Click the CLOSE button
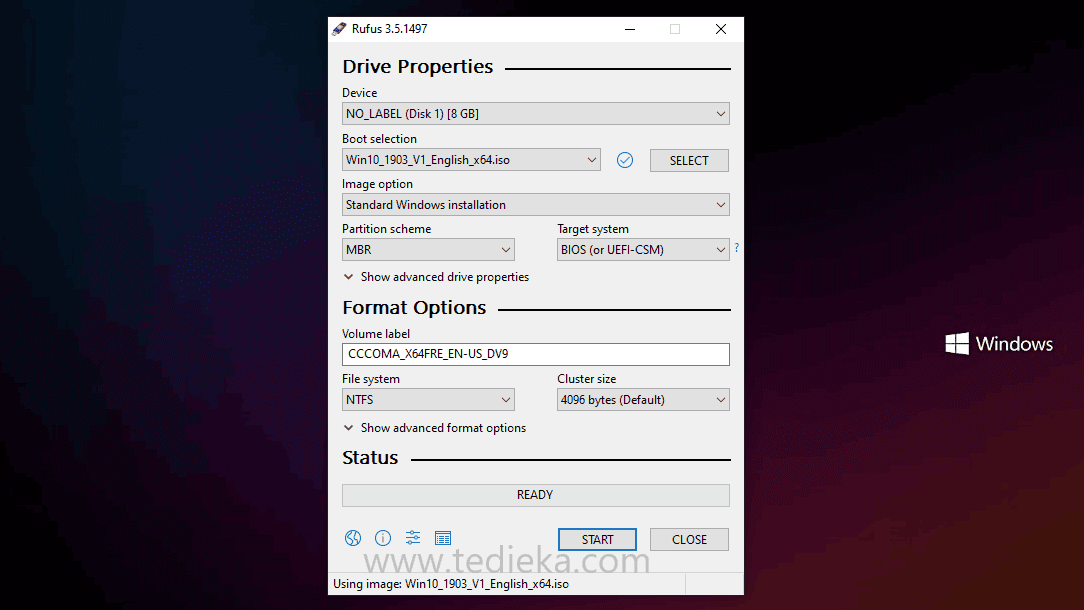Viewport: 1084px width, 610px height. [689, 539]
